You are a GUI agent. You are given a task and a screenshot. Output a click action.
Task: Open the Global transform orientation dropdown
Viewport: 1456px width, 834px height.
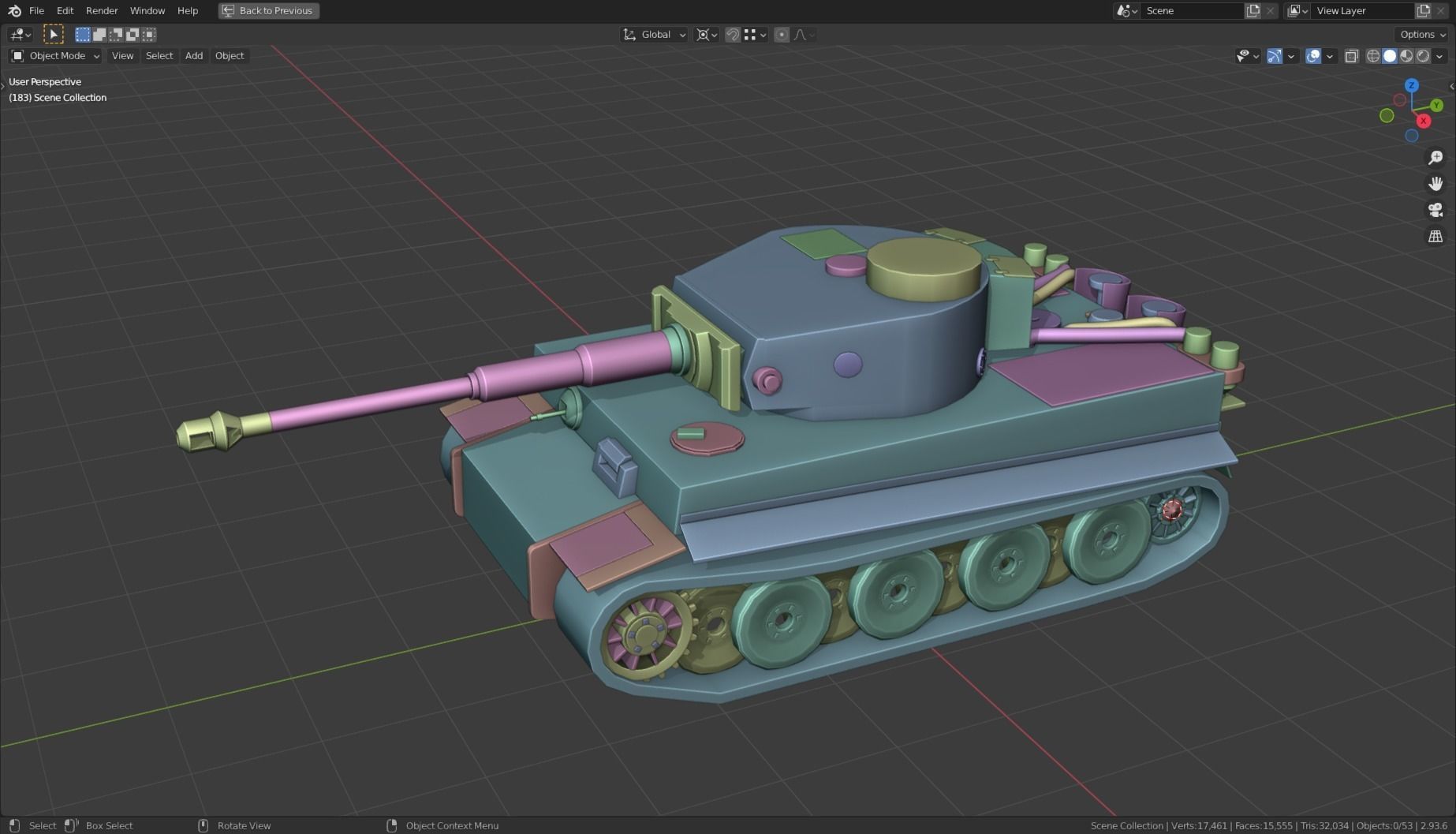[655, 35]
